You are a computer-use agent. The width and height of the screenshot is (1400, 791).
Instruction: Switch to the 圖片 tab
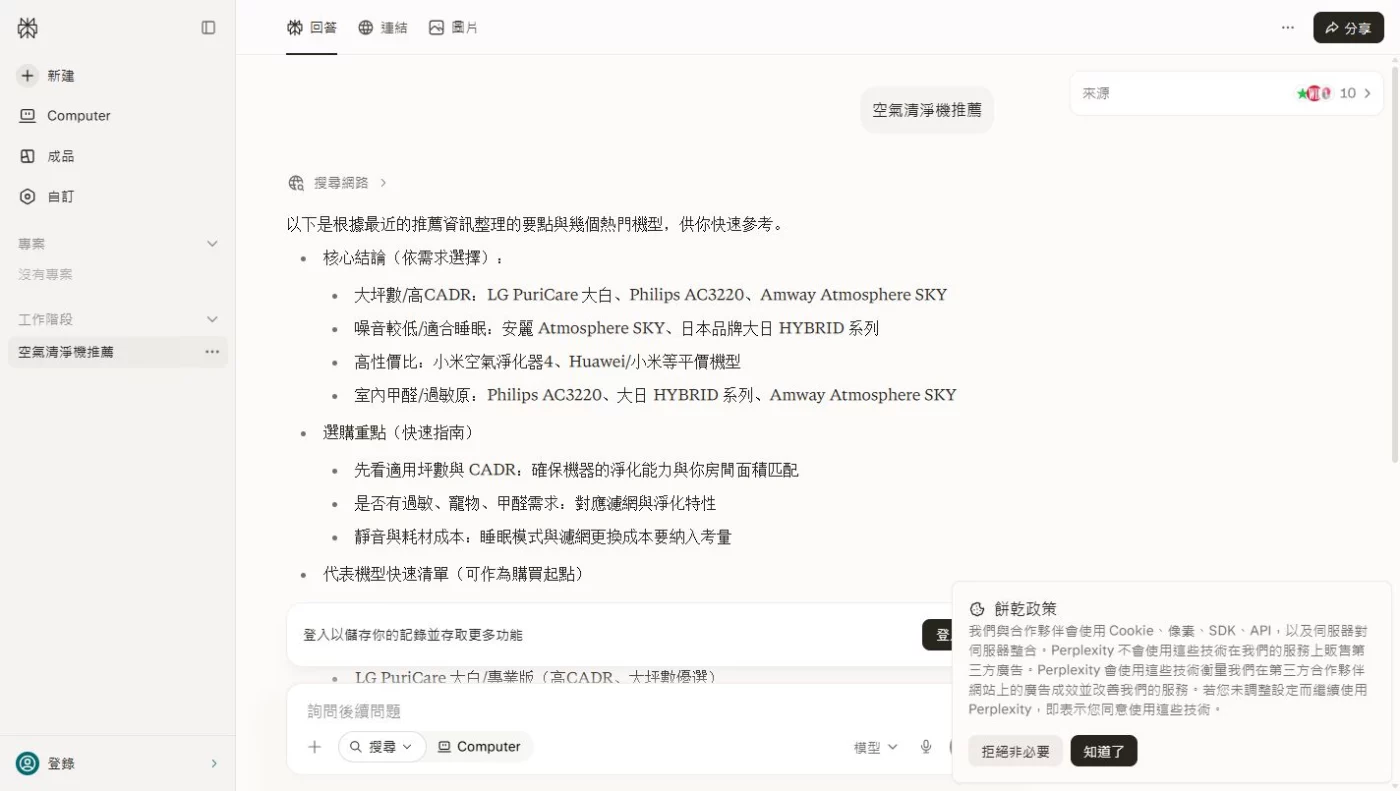tap(453, 28)
